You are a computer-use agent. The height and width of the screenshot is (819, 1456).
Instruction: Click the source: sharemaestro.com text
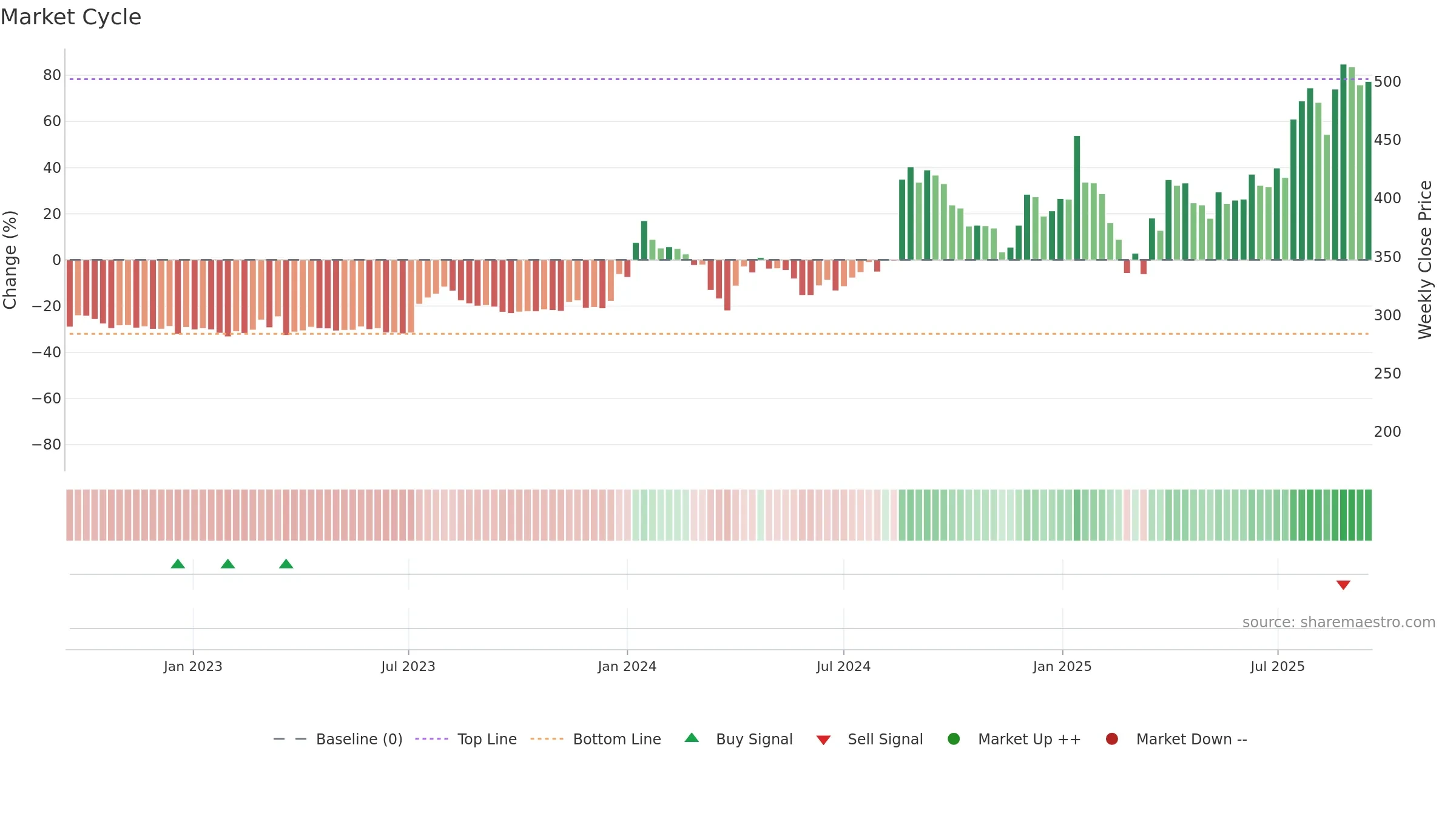(1339, 622)
